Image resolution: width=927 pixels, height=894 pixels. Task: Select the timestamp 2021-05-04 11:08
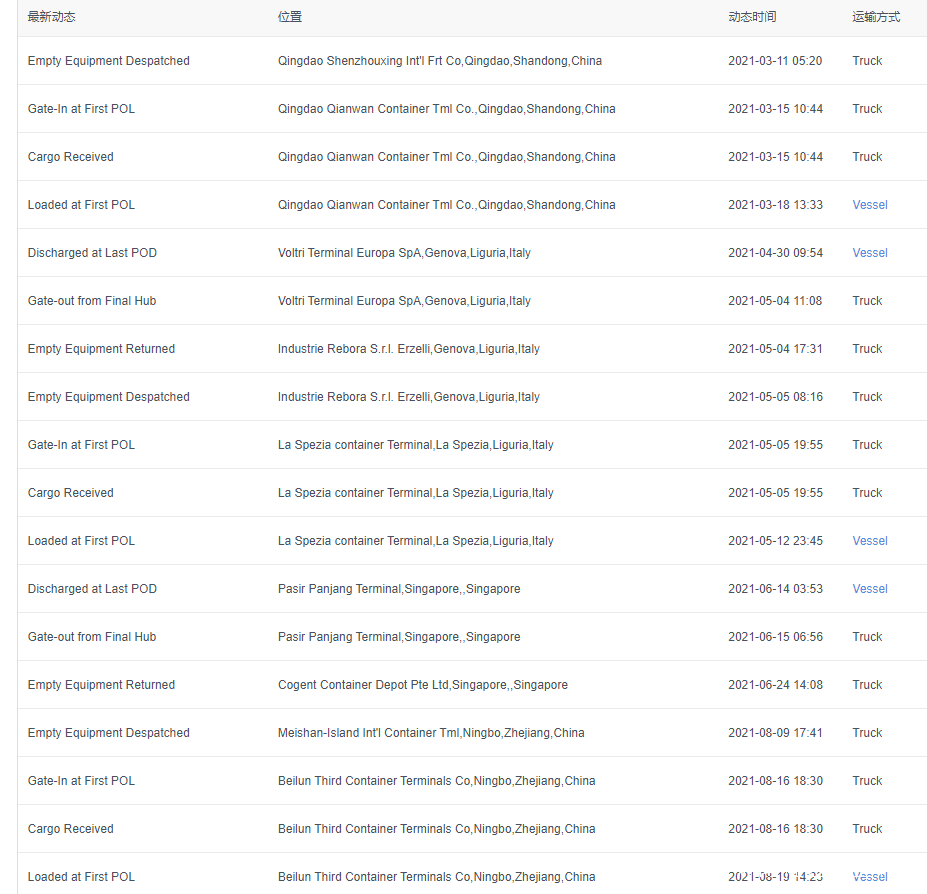tap(775, 301)
